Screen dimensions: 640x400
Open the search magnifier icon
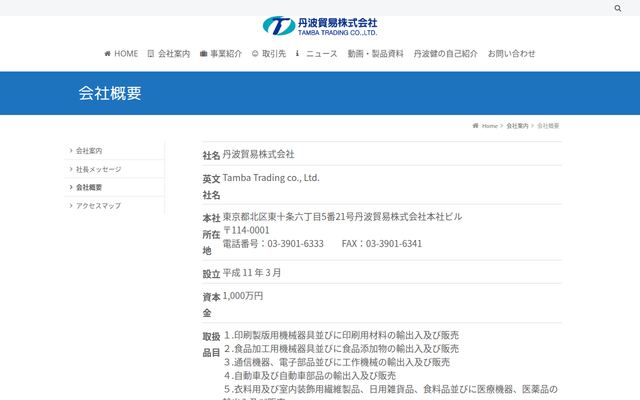point(618,8)
